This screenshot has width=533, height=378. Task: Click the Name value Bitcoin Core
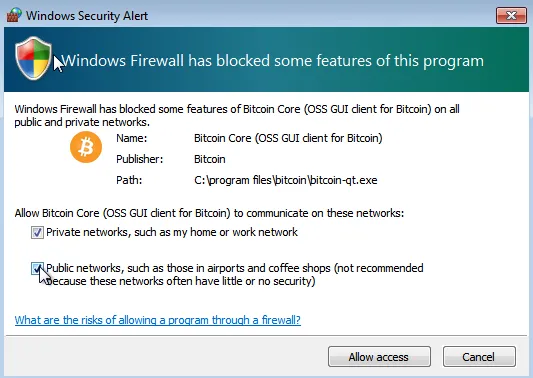[288, 138]
